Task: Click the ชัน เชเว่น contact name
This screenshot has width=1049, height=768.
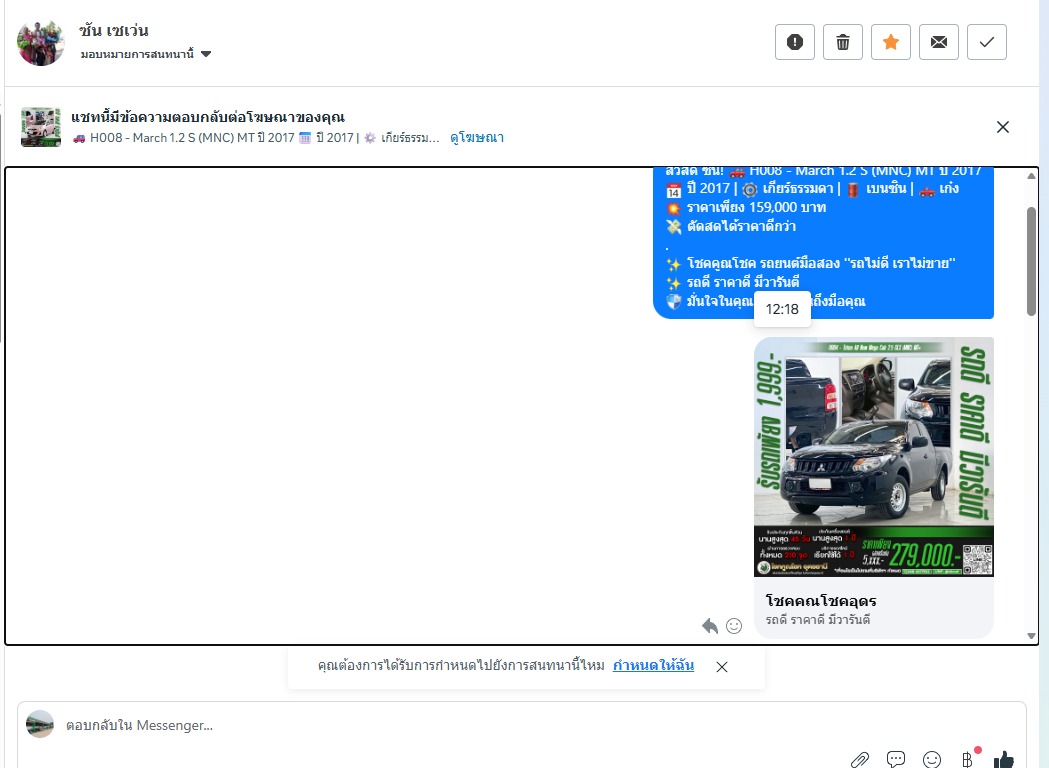Action: (x=114, y=31)
